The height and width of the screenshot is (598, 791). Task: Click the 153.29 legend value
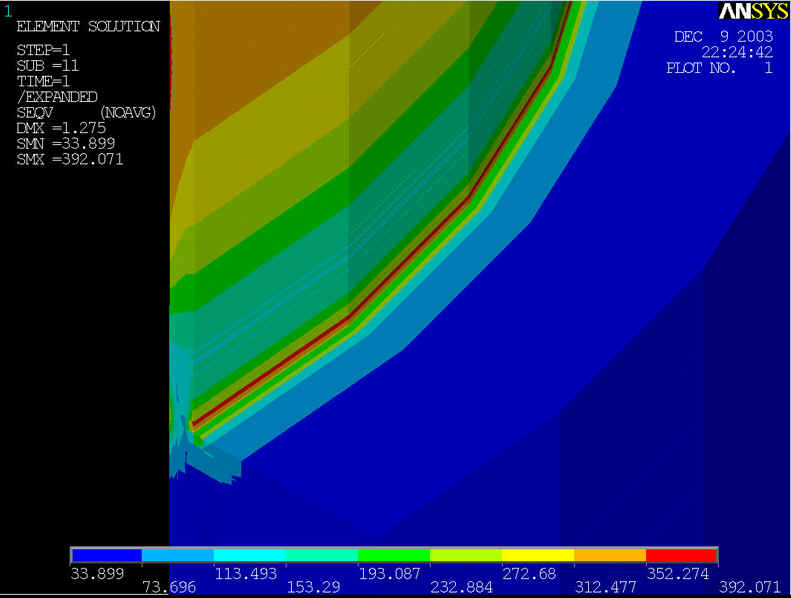(313, 587)
